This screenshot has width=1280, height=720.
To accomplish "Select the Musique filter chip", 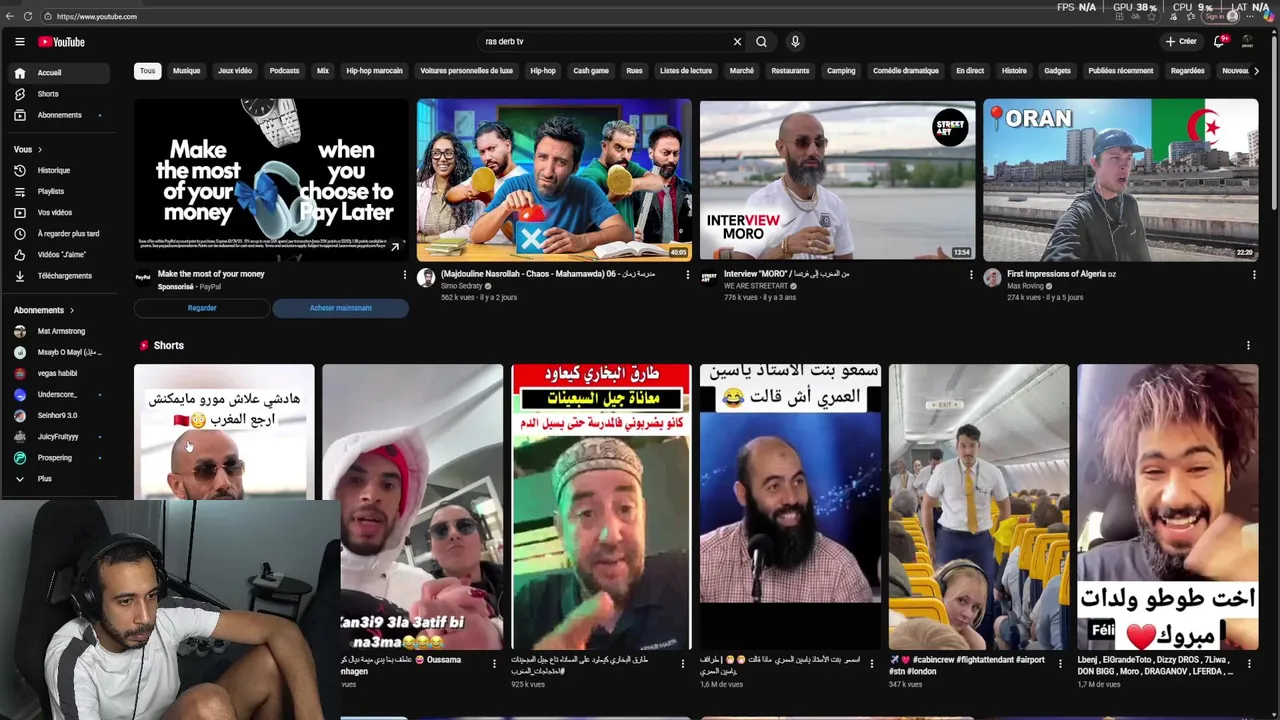I will 186,71.
